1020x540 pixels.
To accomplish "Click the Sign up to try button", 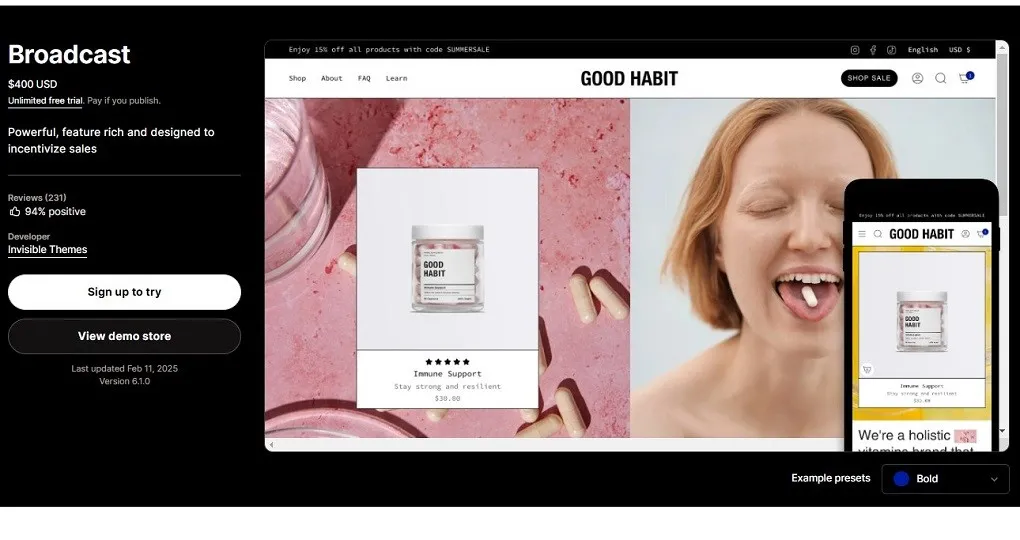I will pyautogui.click(x=124, y=292).
